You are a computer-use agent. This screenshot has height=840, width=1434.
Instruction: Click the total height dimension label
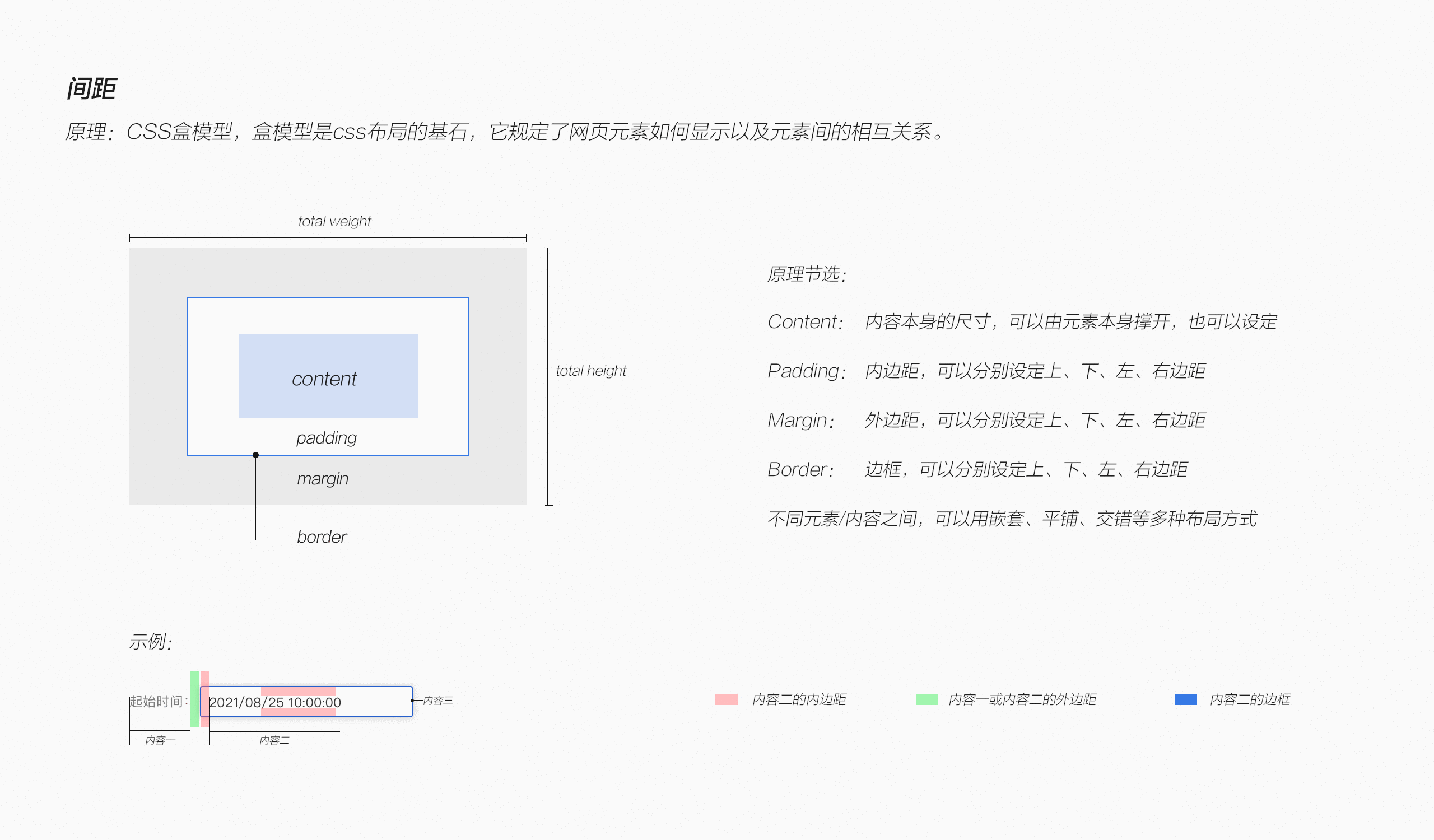tap(590, 370)
